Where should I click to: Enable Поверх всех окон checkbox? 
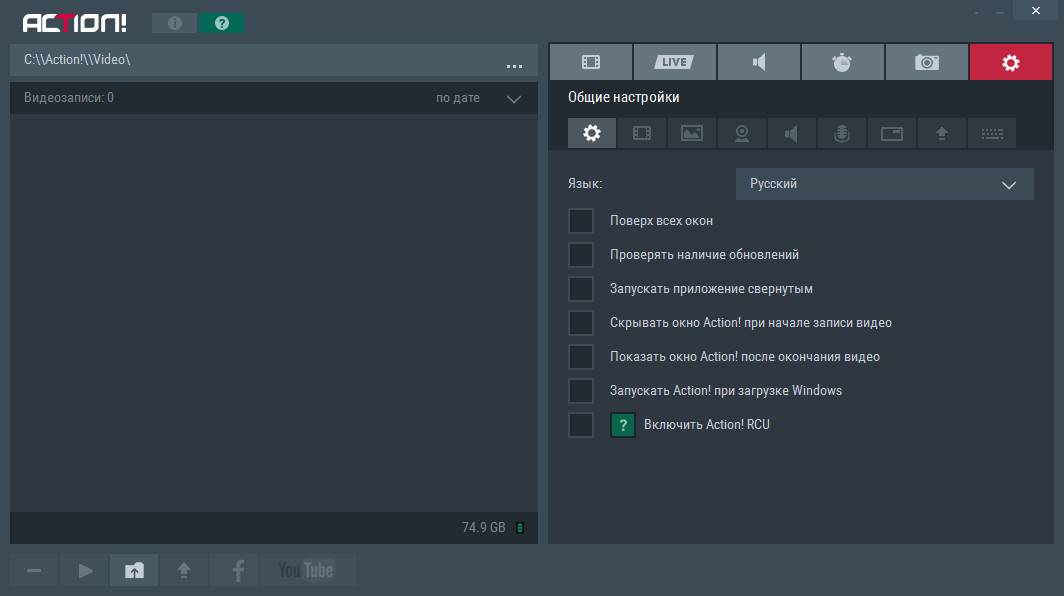point(581,221)
